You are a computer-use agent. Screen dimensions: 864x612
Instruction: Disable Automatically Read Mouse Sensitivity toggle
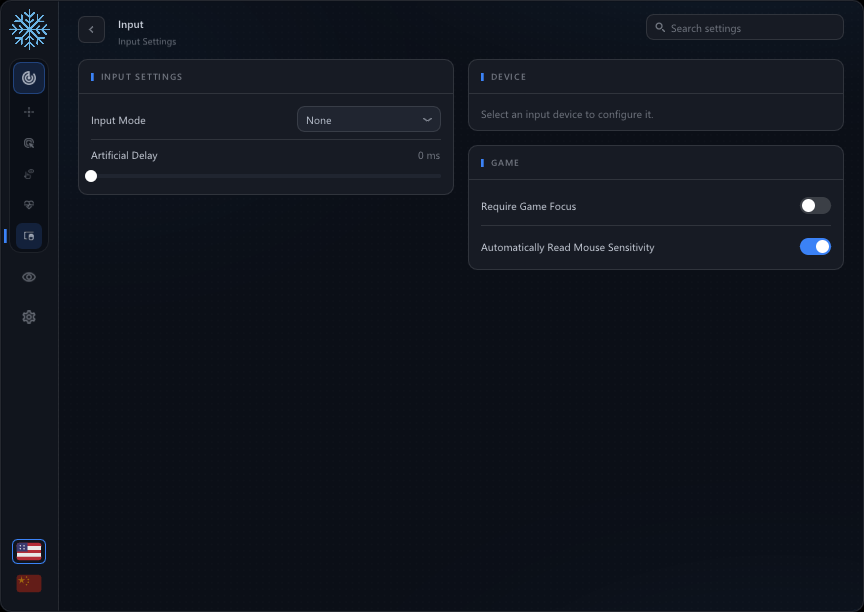click(x=815, y=247)
